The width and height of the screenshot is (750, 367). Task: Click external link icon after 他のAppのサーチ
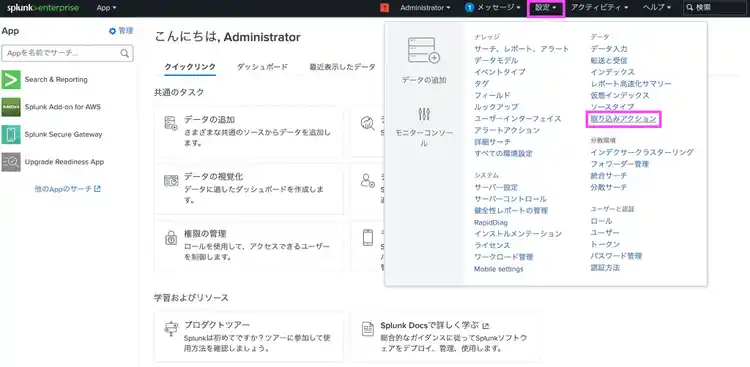click(x=98, y=189)
